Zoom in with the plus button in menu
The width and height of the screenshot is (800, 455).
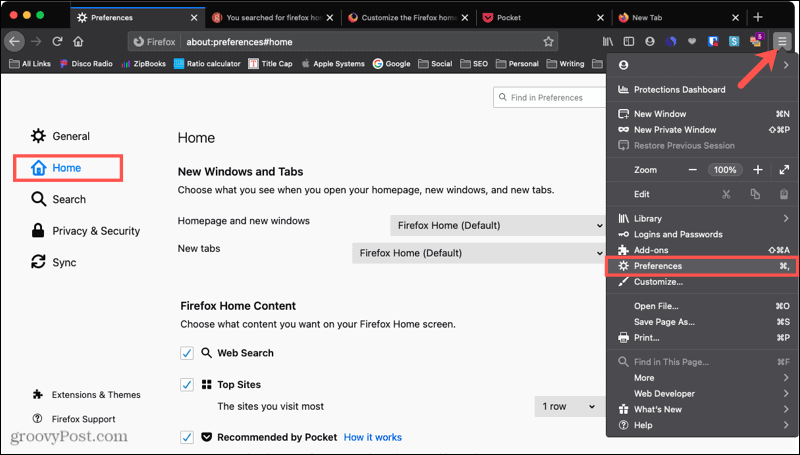tap(758, 170)
